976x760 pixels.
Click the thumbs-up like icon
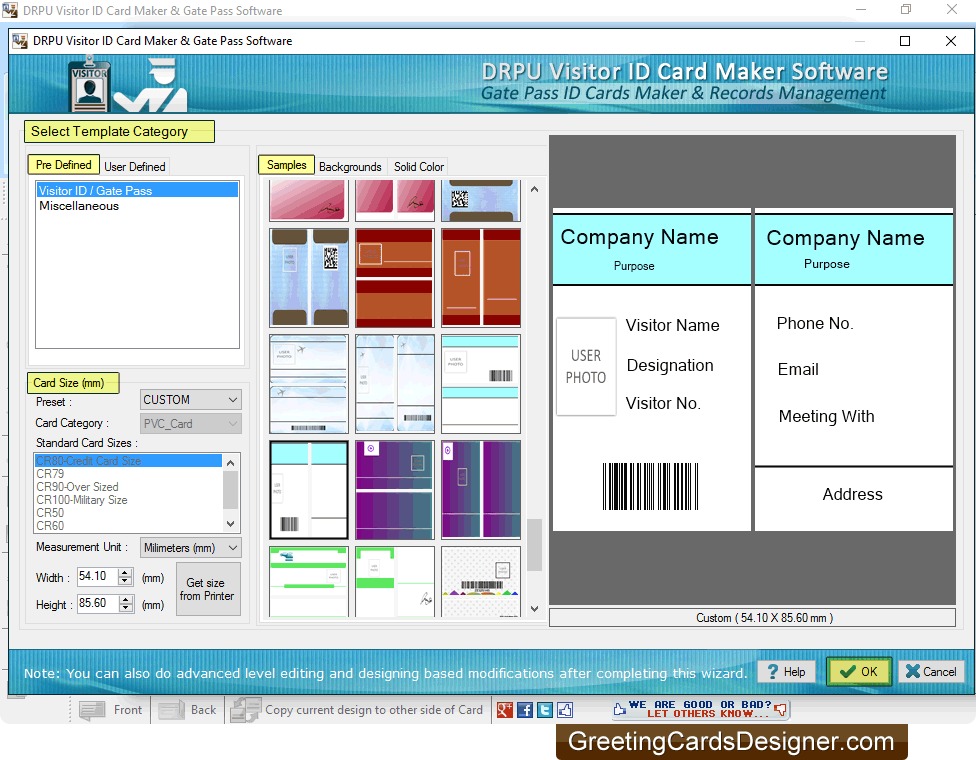pos(565,710)
